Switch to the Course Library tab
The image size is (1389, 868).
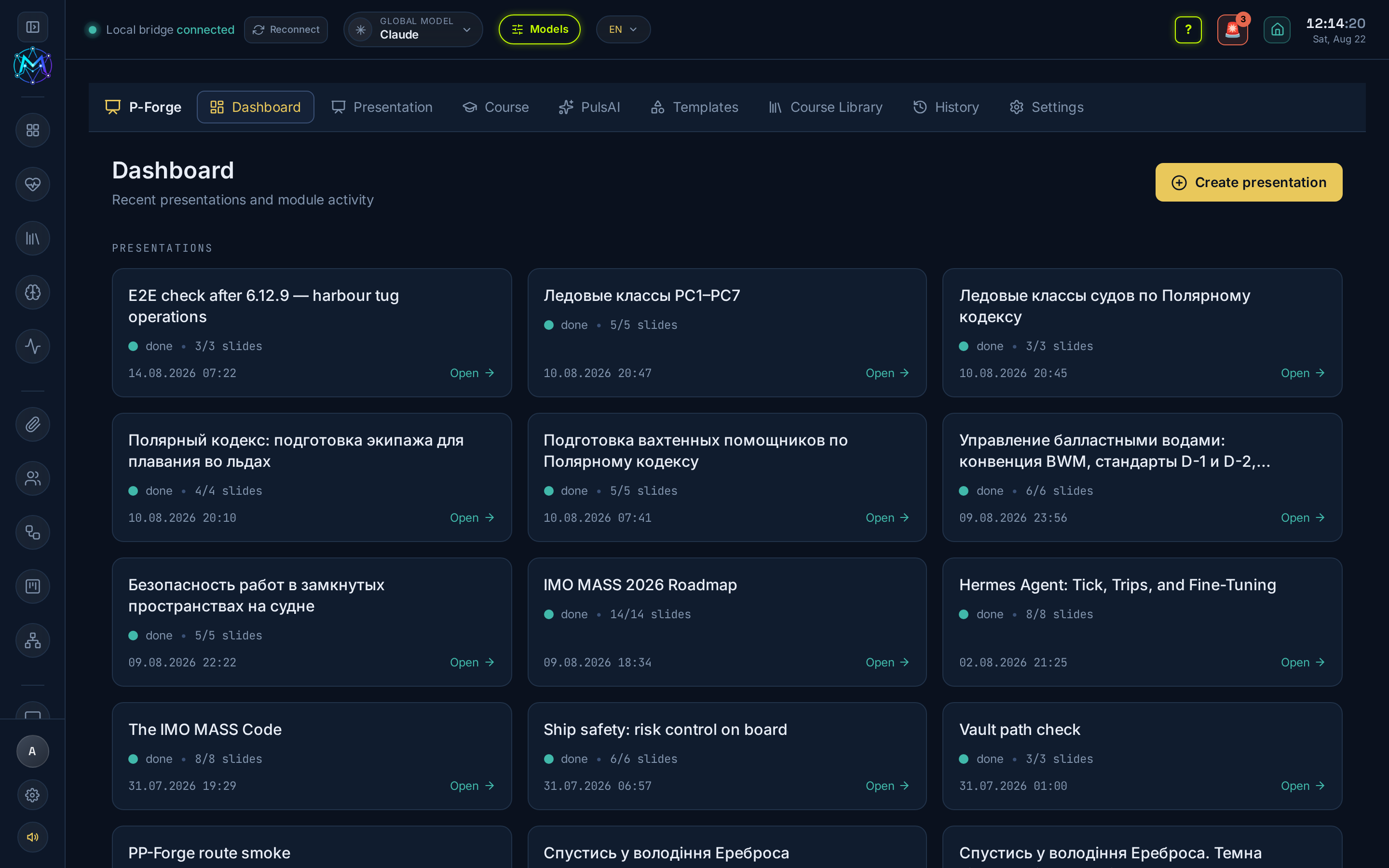(825, 107)
